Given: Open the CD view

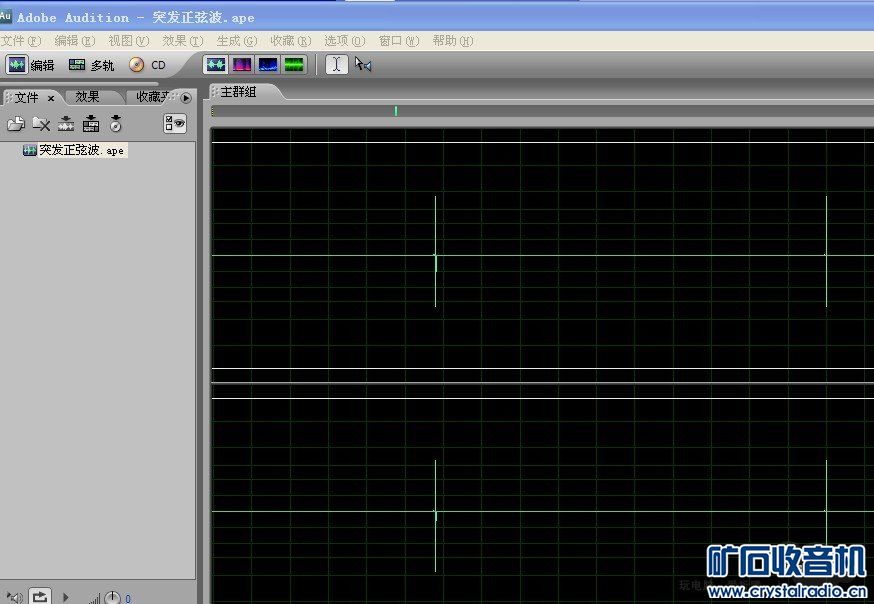Looking at the screenshot, I should (147, 65).
